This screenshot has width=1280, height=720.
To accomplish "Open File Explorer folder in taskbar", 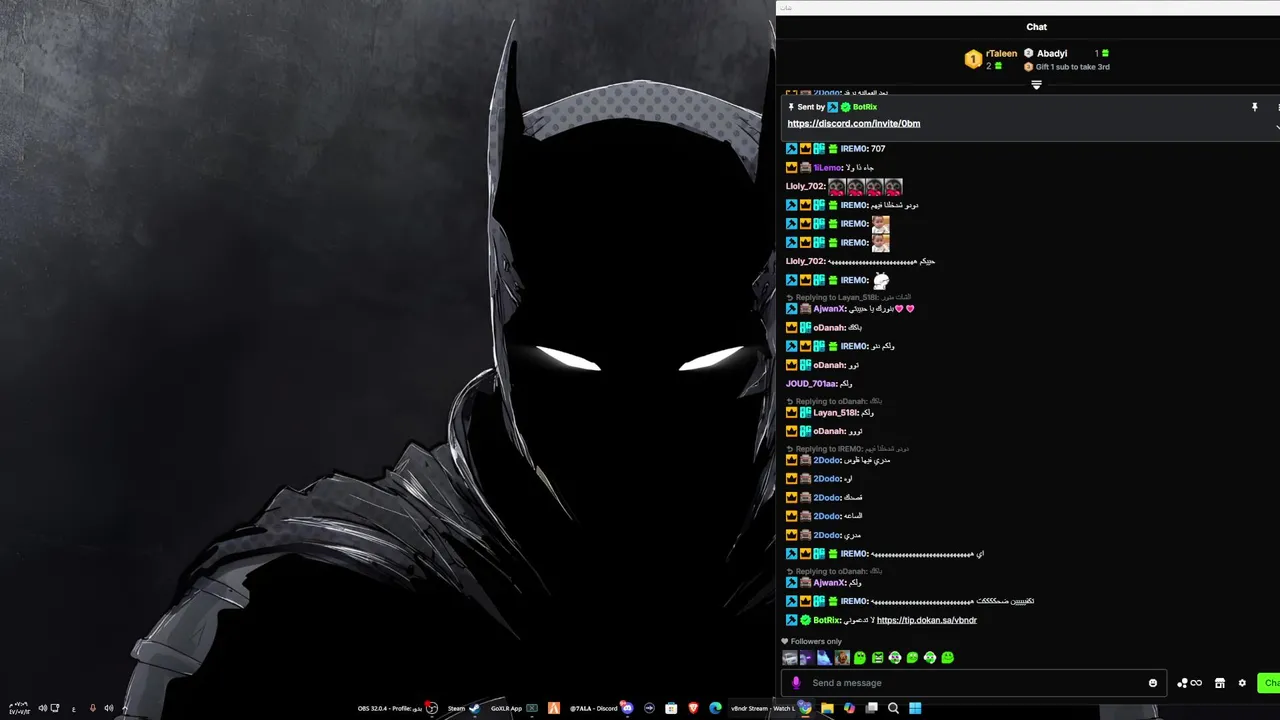I will (827, 708).
